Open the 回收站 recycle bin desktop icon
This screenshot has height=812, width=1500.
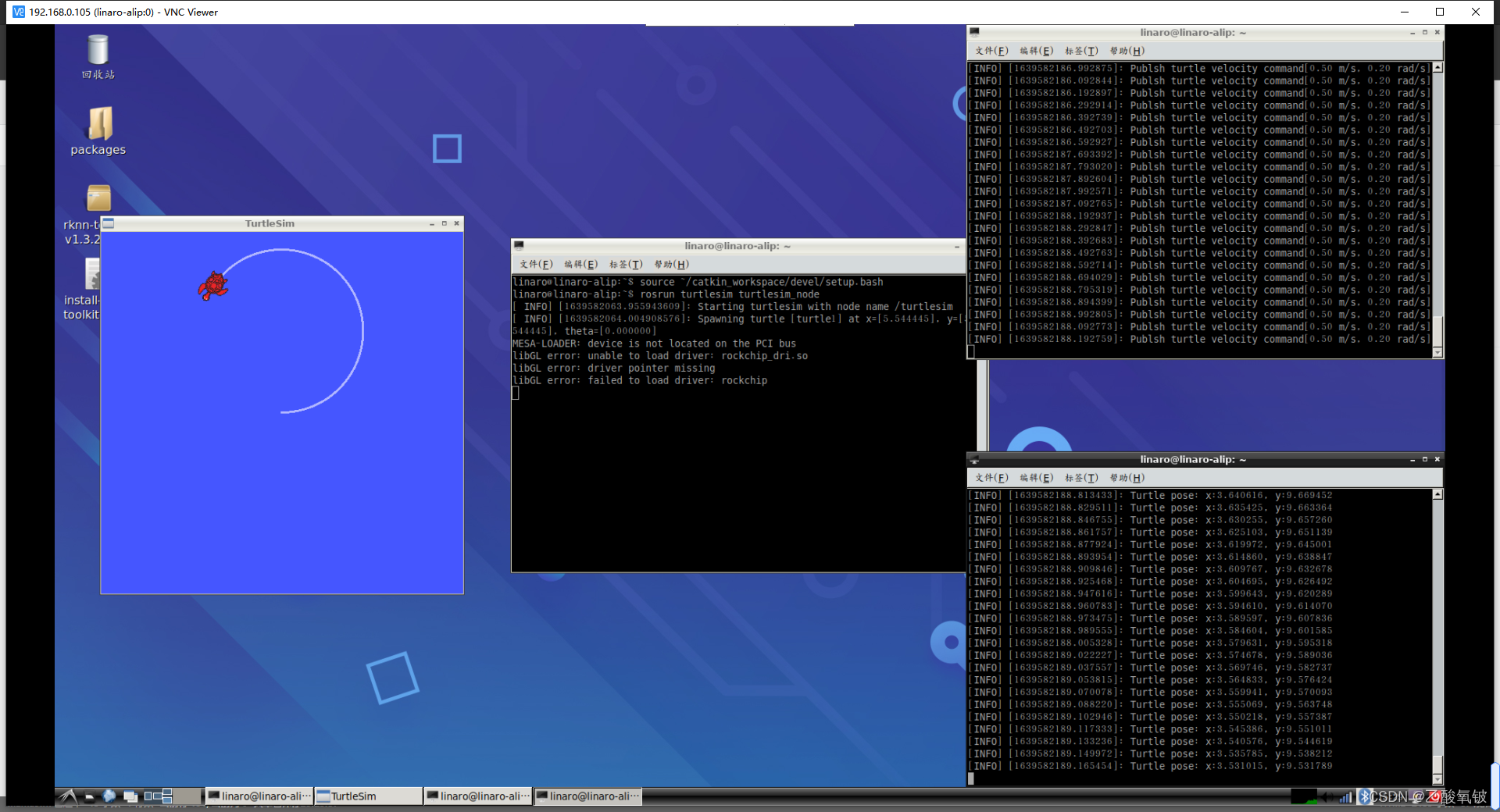click(98, 56)
